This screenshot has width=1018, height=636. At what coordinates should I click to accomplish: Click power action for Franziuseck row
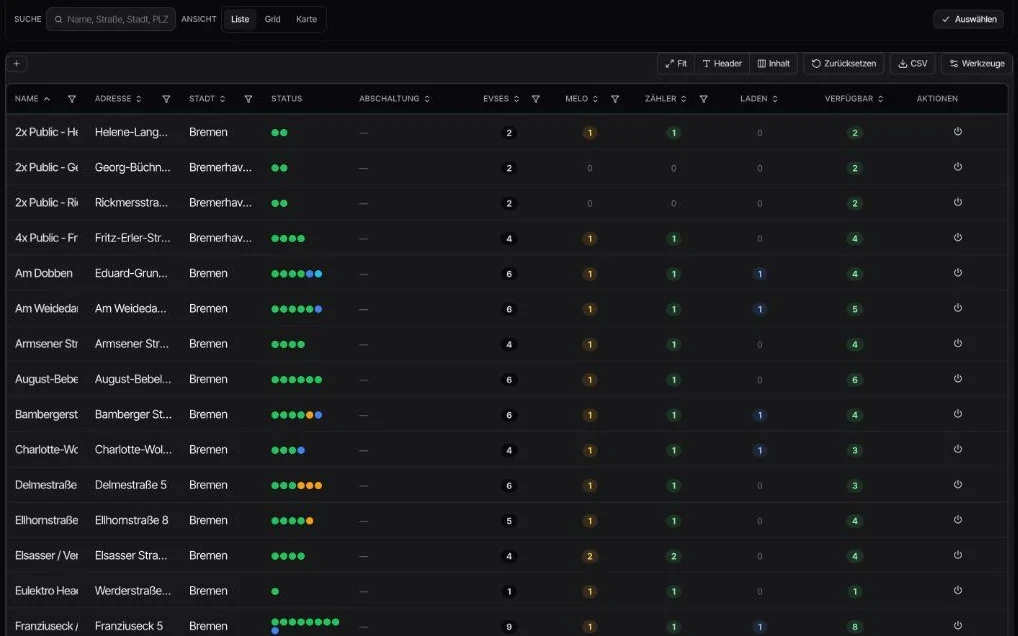[958, 626]
